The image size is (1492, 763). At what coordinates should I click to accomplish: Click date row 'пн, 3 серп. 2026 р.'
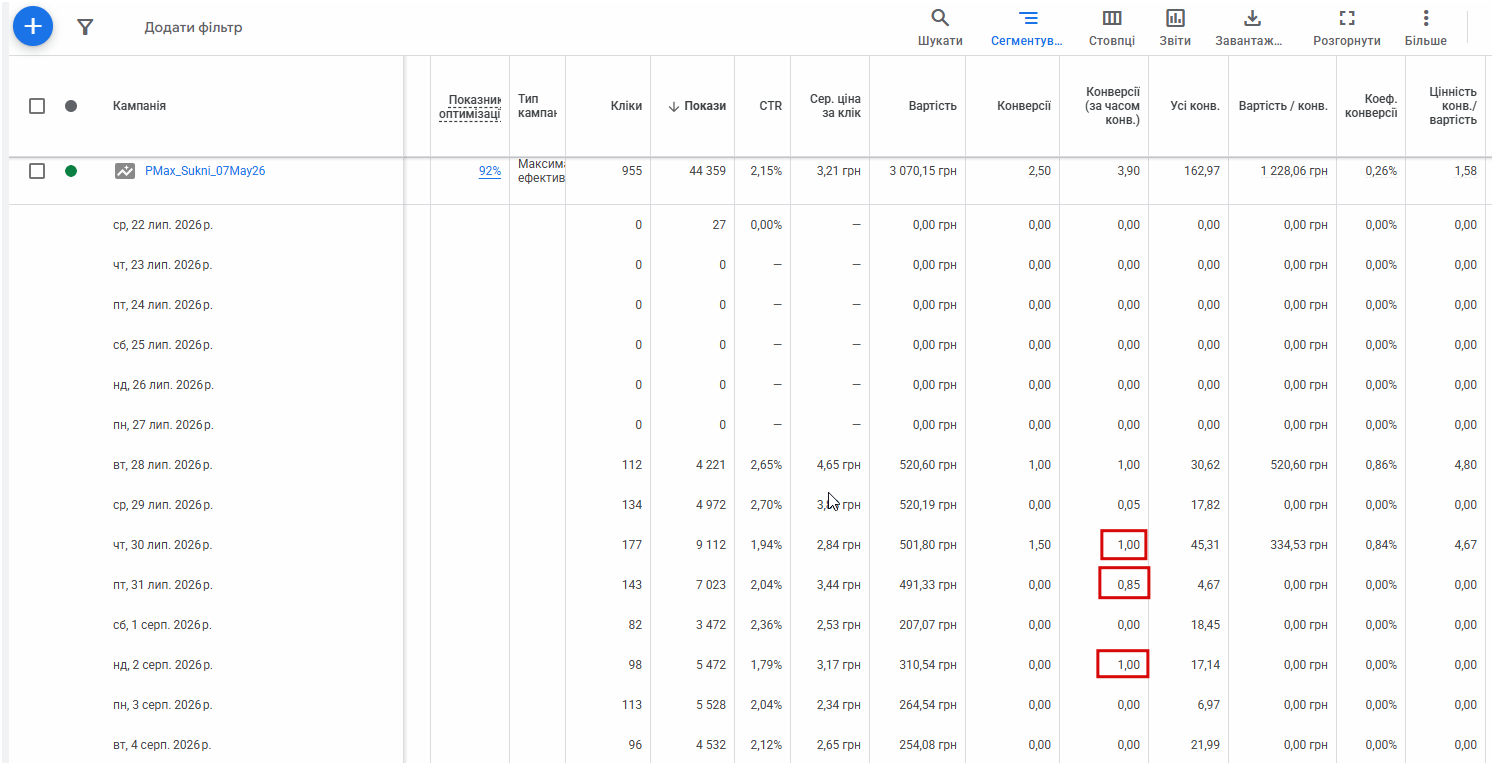pos(163,705)
